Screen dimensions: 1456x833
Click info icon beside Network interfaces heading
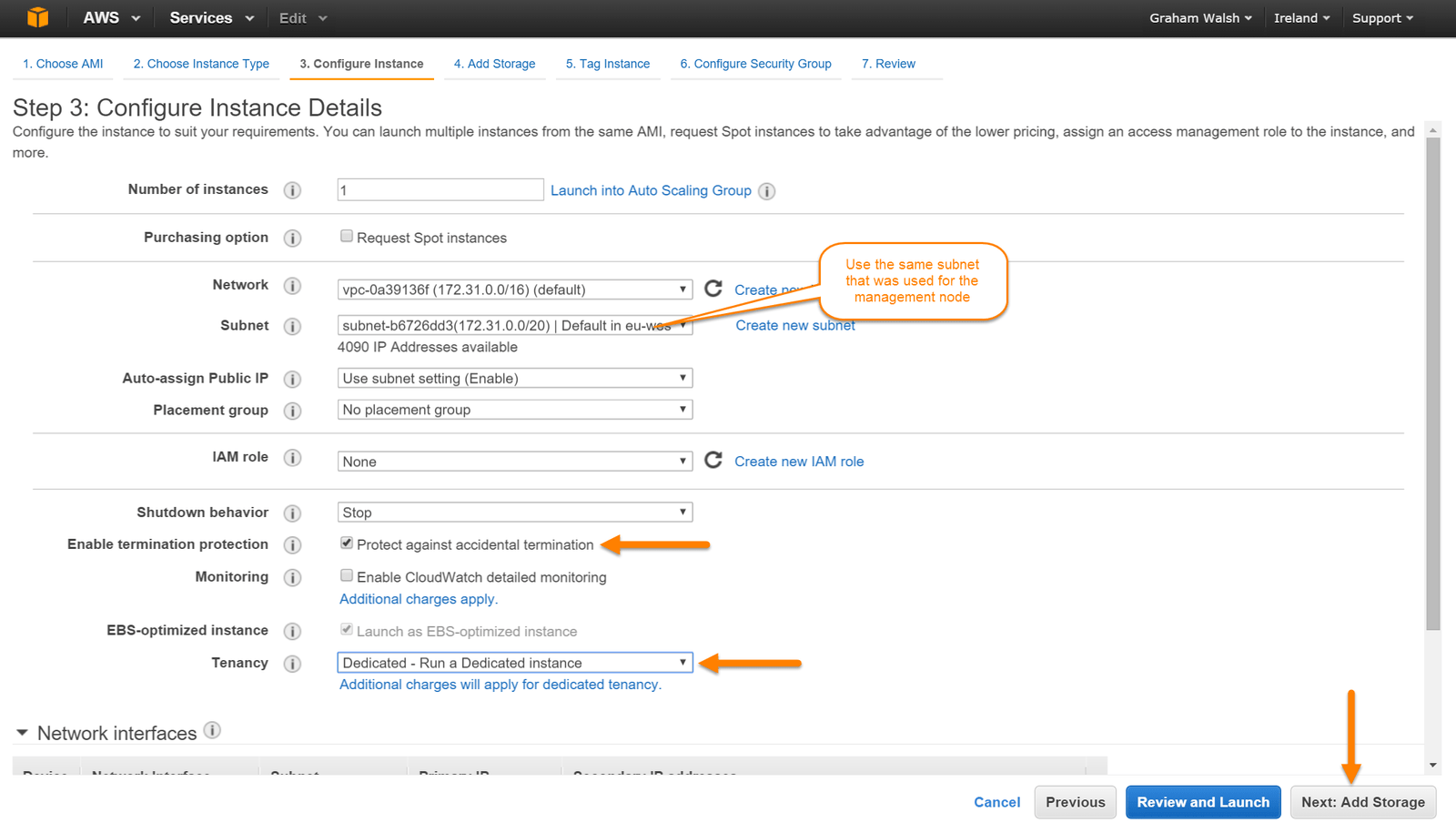point(212,730)
